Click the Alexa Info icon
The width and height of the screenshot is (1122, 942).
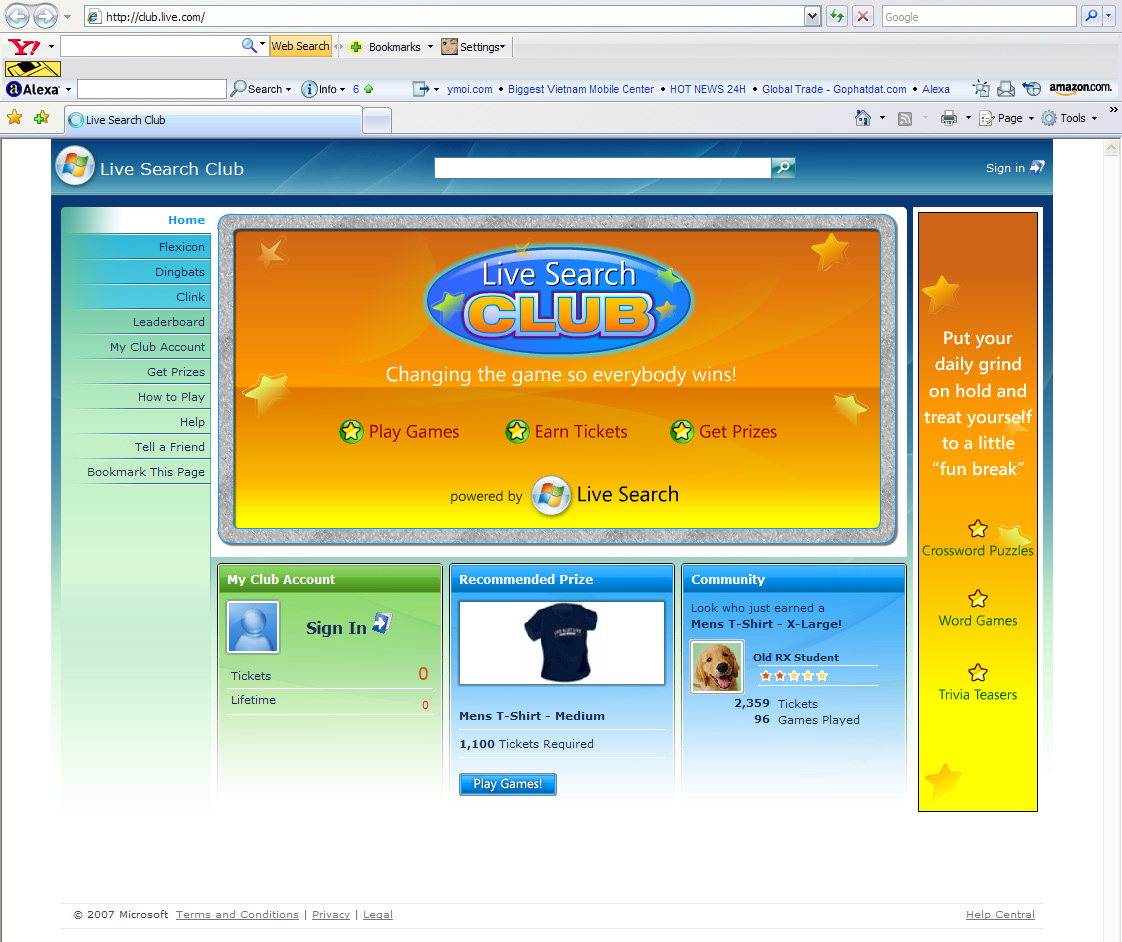(x=309, y=89)
